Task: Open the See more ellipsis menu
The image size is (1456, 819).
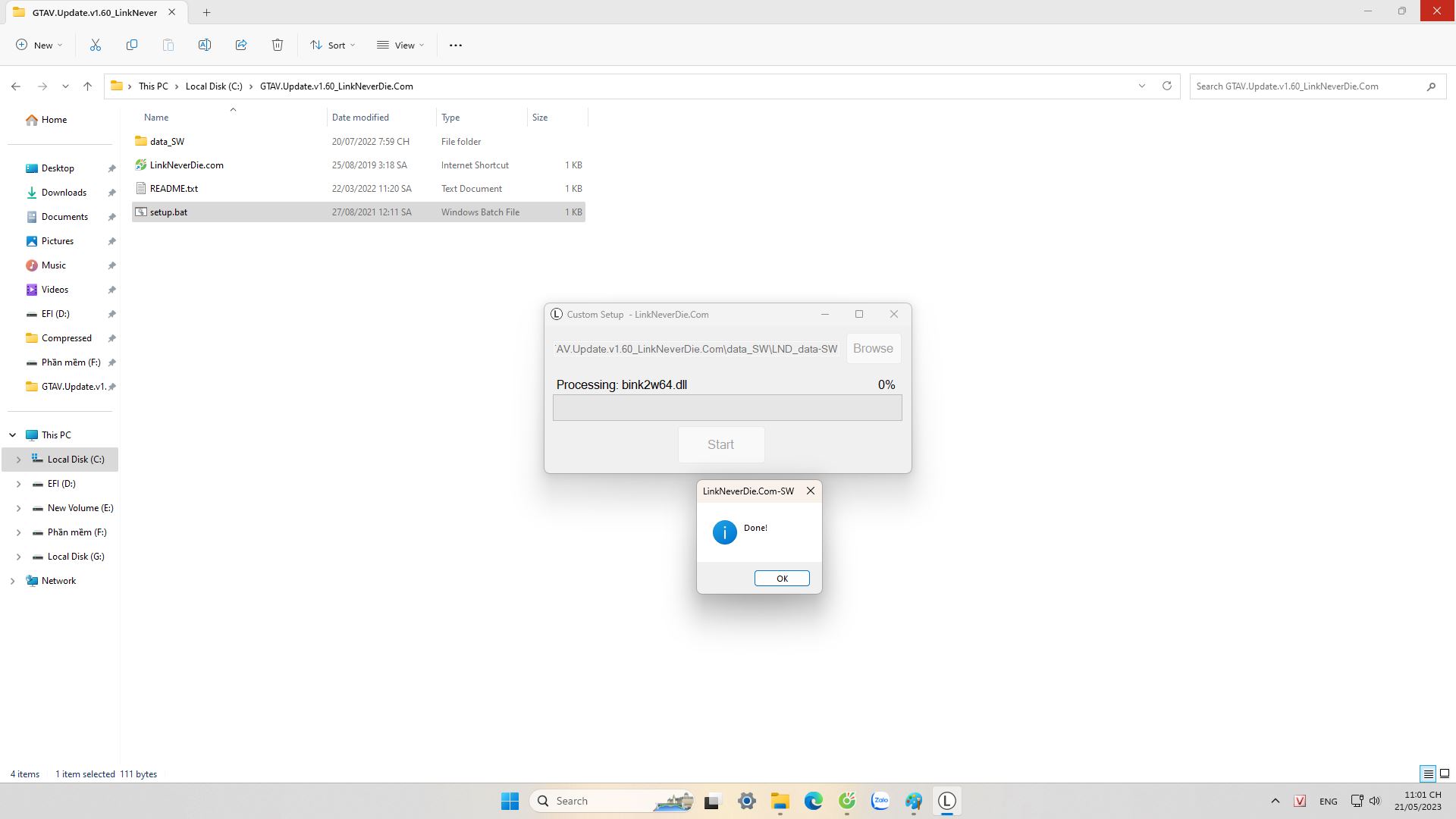Action: point(456,45)
